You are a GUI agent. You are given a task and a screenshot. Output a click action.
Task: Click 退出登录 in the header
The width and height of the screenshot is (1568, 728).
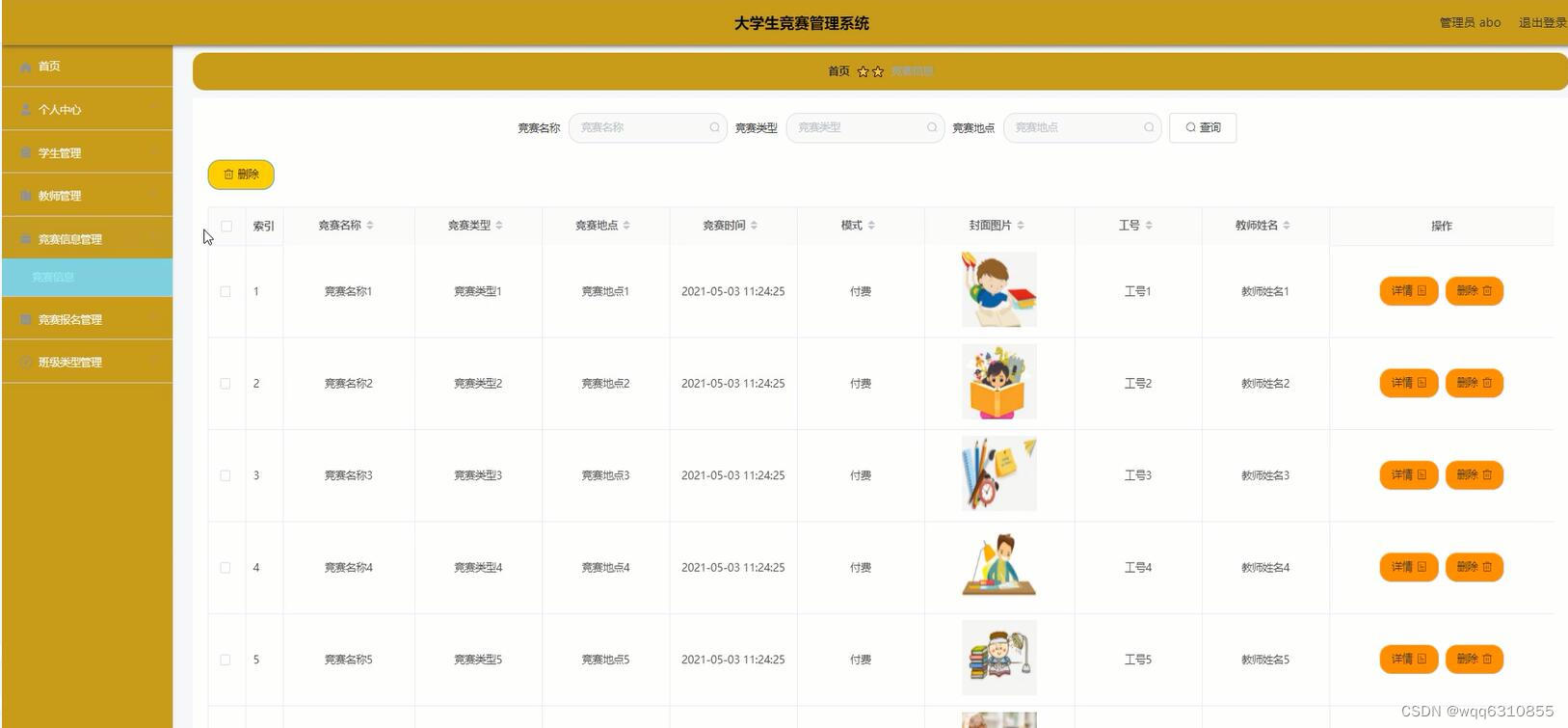pos(1542,22)
